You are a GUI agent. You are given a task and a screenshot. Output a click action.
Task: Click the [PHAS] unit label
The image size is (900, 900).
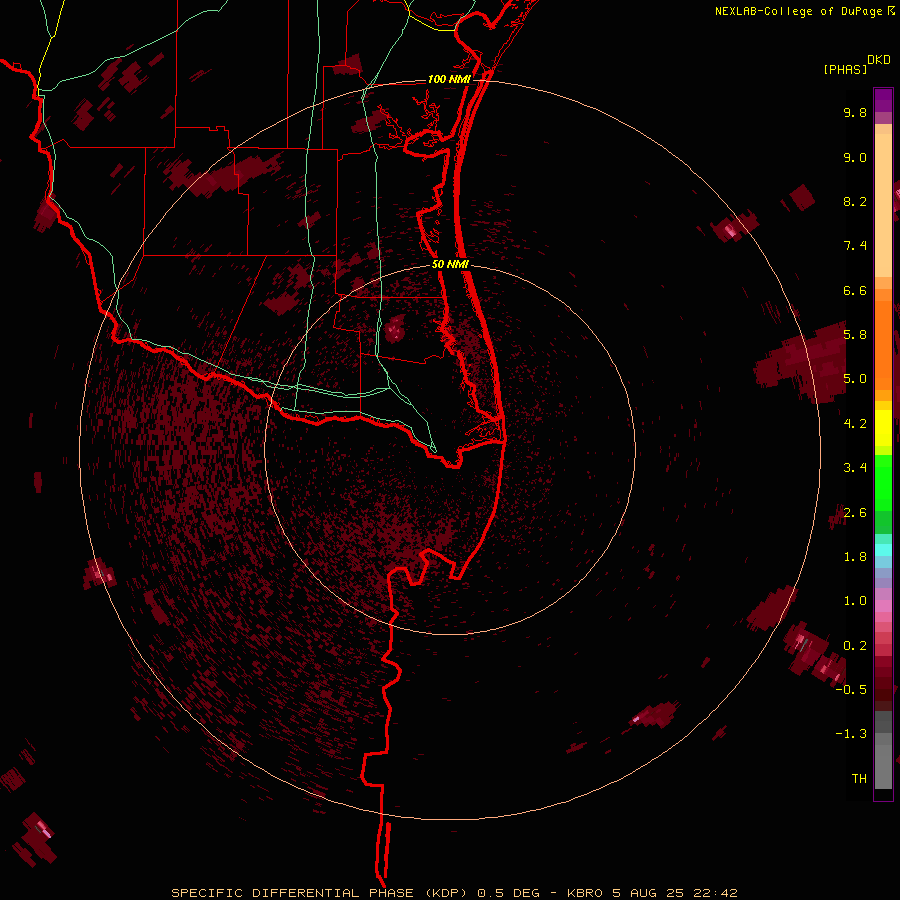point(845,70)
